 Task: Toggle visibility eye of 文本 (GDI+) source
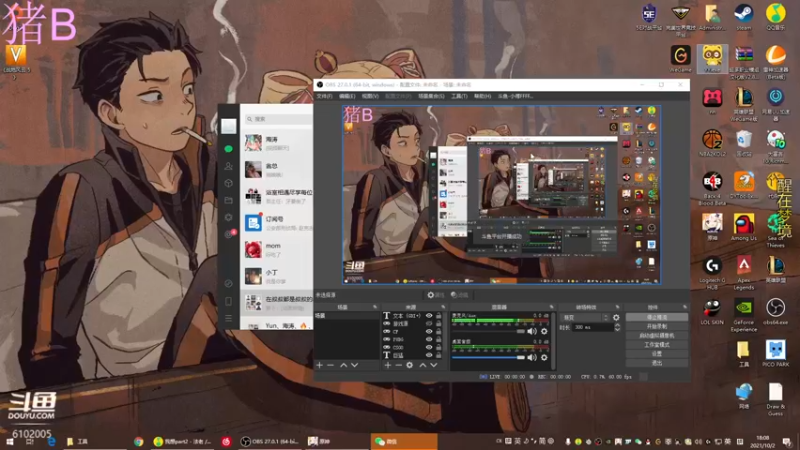point(429,316)
